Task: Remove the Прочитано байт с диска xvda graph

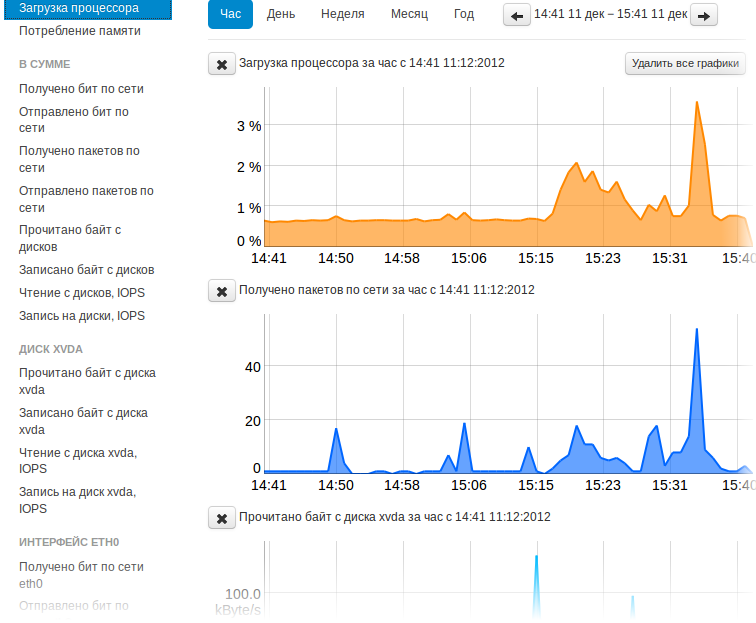Action: (x=221, y=518)
